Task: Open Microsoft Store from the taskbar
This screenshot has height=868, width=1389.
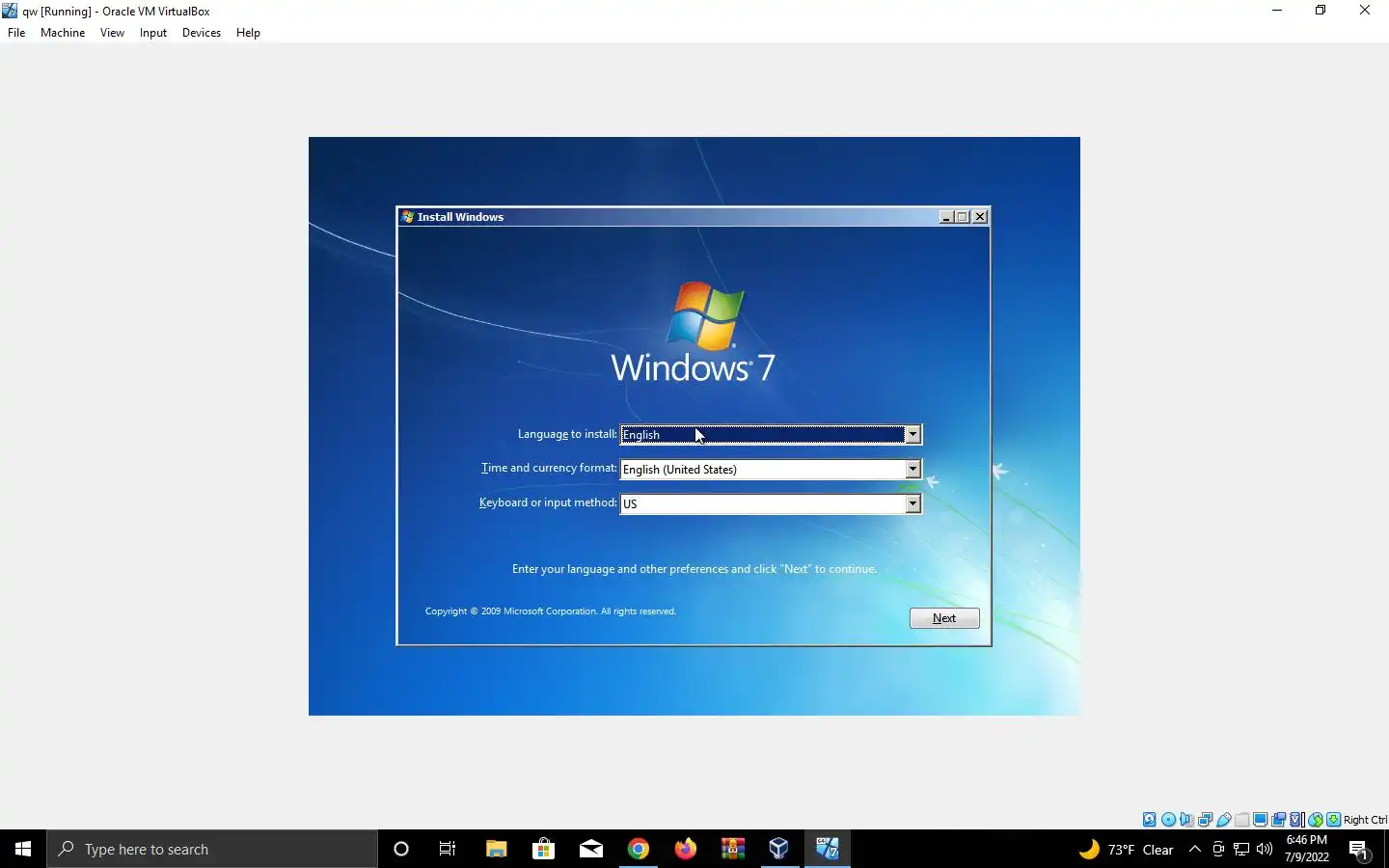Action: pyautogui.click(x=543, y=849)
